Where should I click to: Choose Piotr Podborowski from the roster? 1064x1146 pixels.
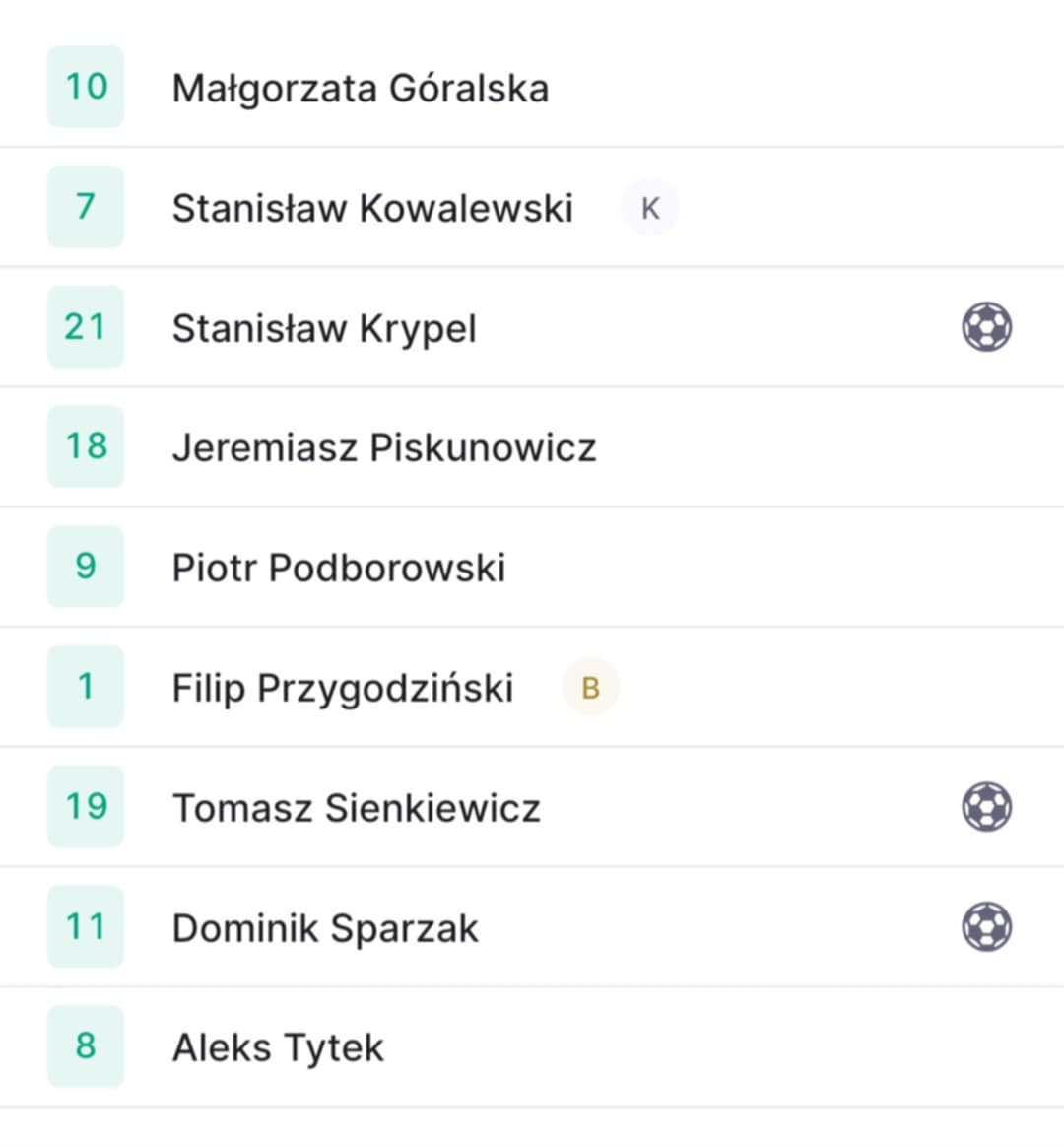[339, 568]
